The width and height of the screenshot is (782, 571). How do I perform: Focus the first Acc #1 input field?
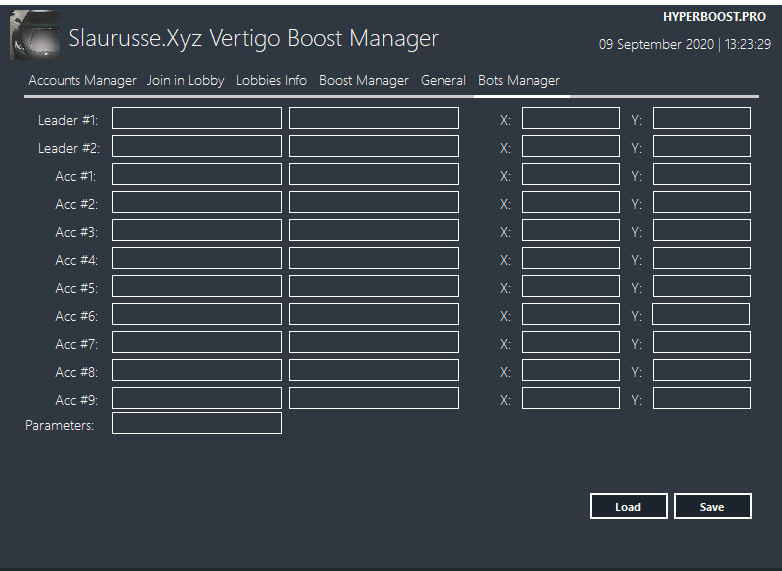197,175
